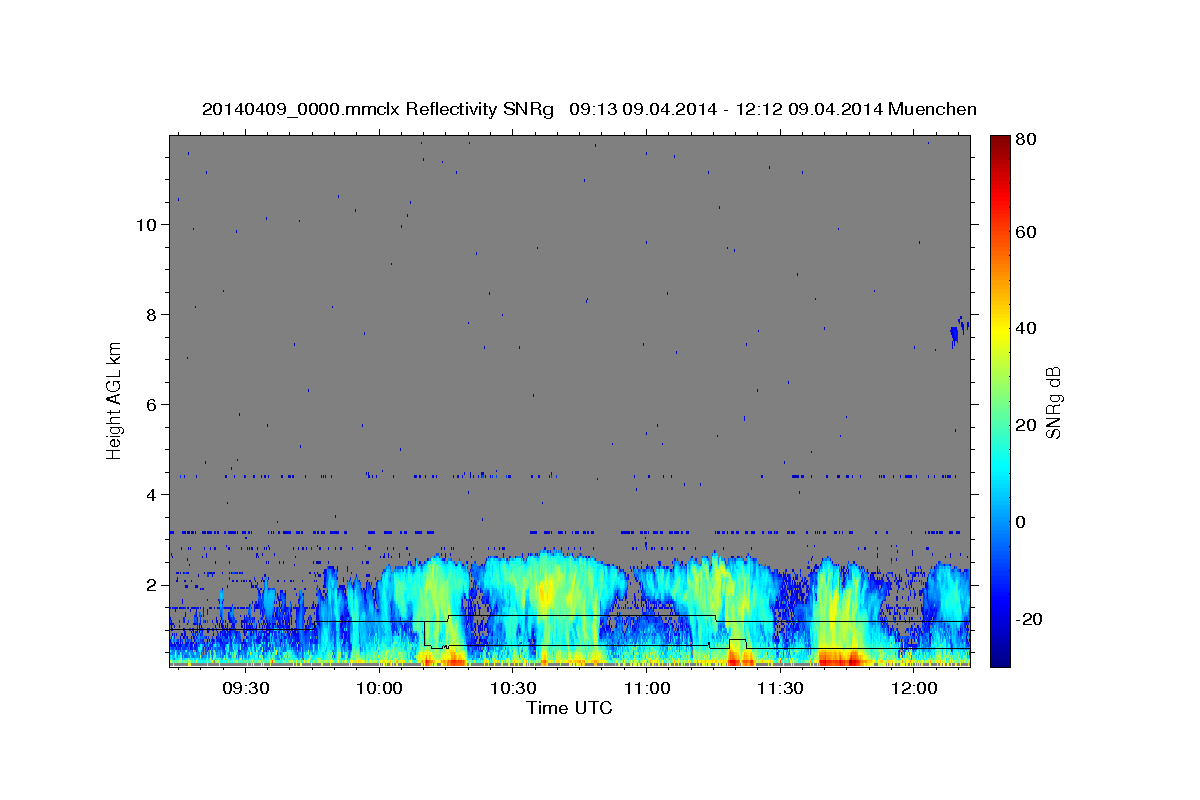1200x800 pixels.
Task: Click the '10:00' time tick label
Action: (x=380, y=689)
